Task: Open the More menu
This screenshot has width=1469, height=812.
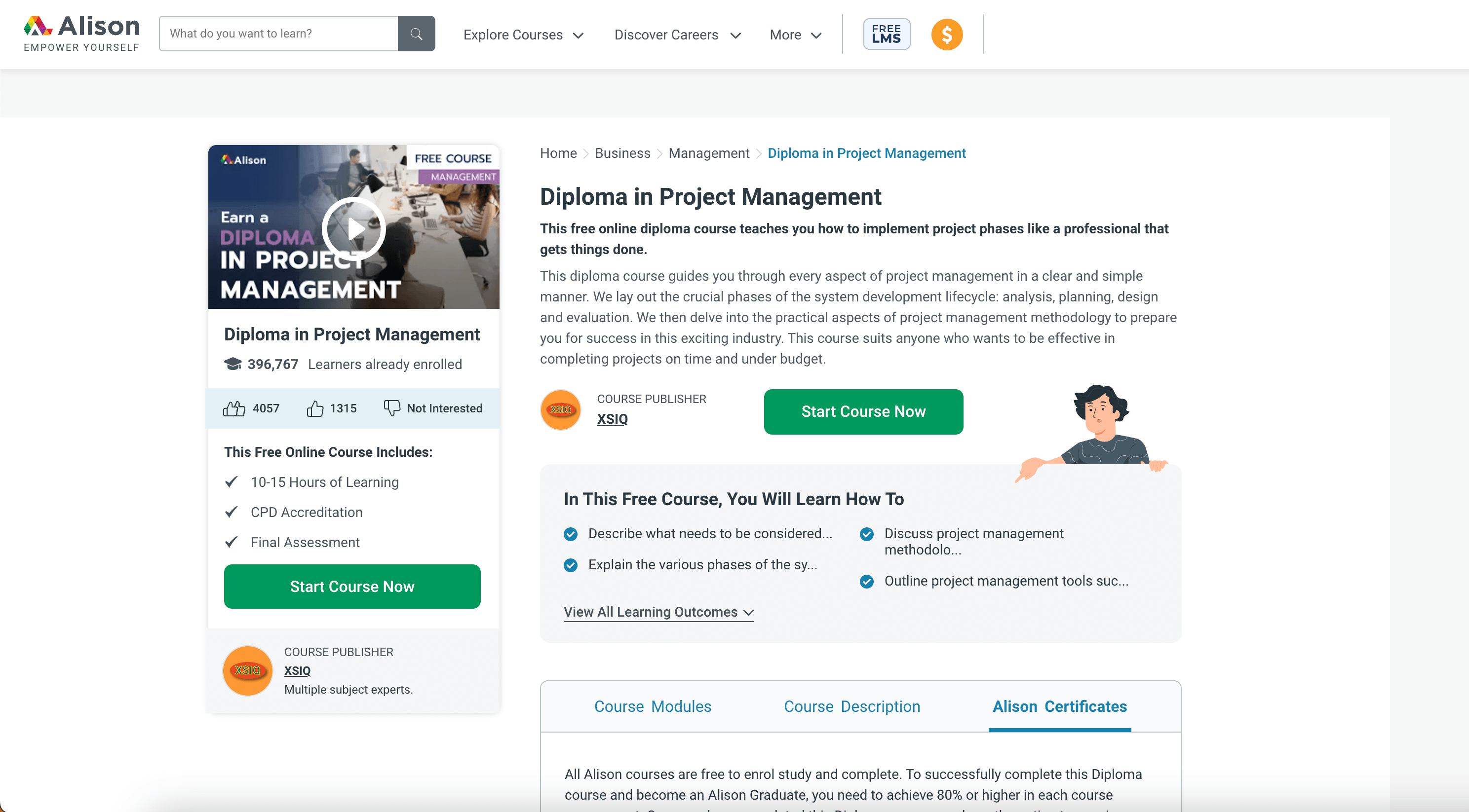Action: (x=795, y=35)
